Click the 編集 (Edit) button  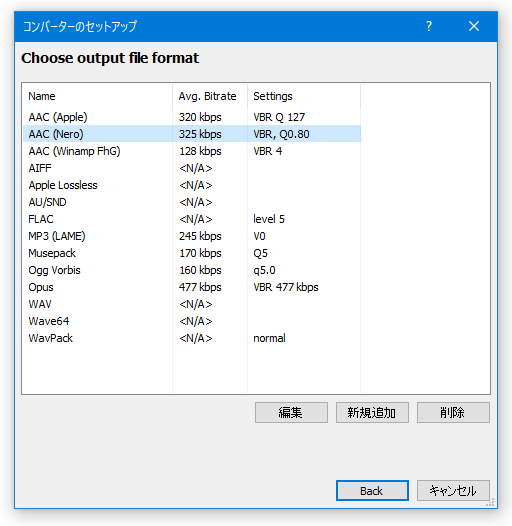291,412
